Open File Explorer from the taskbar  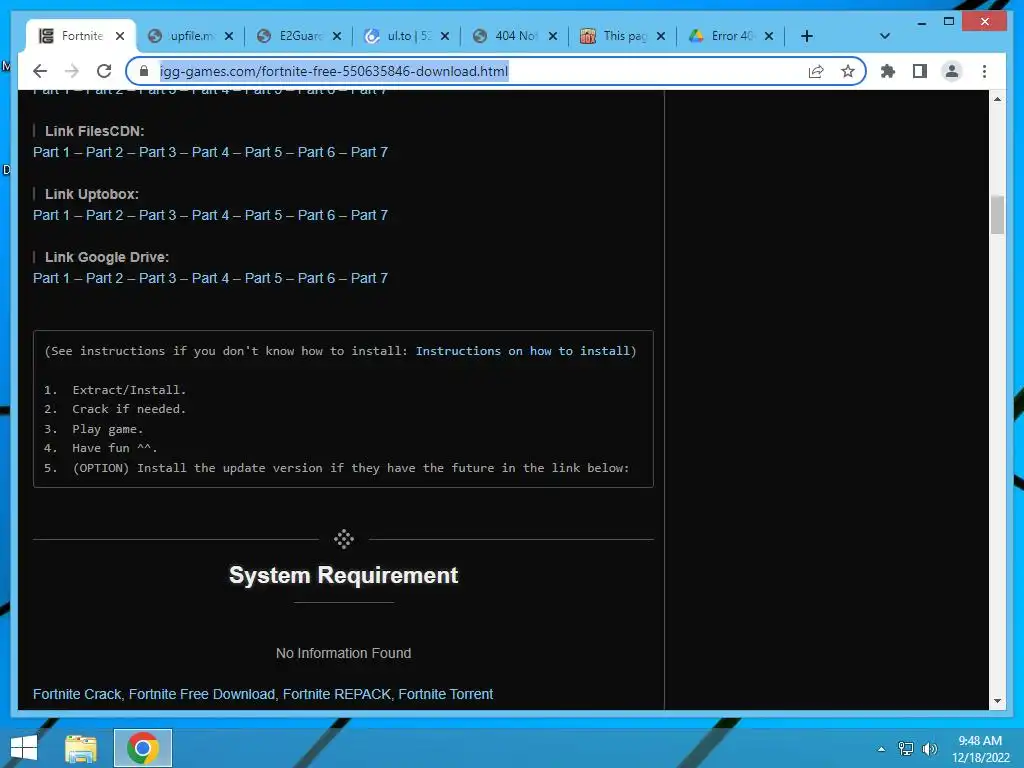(x=81, y=748)
